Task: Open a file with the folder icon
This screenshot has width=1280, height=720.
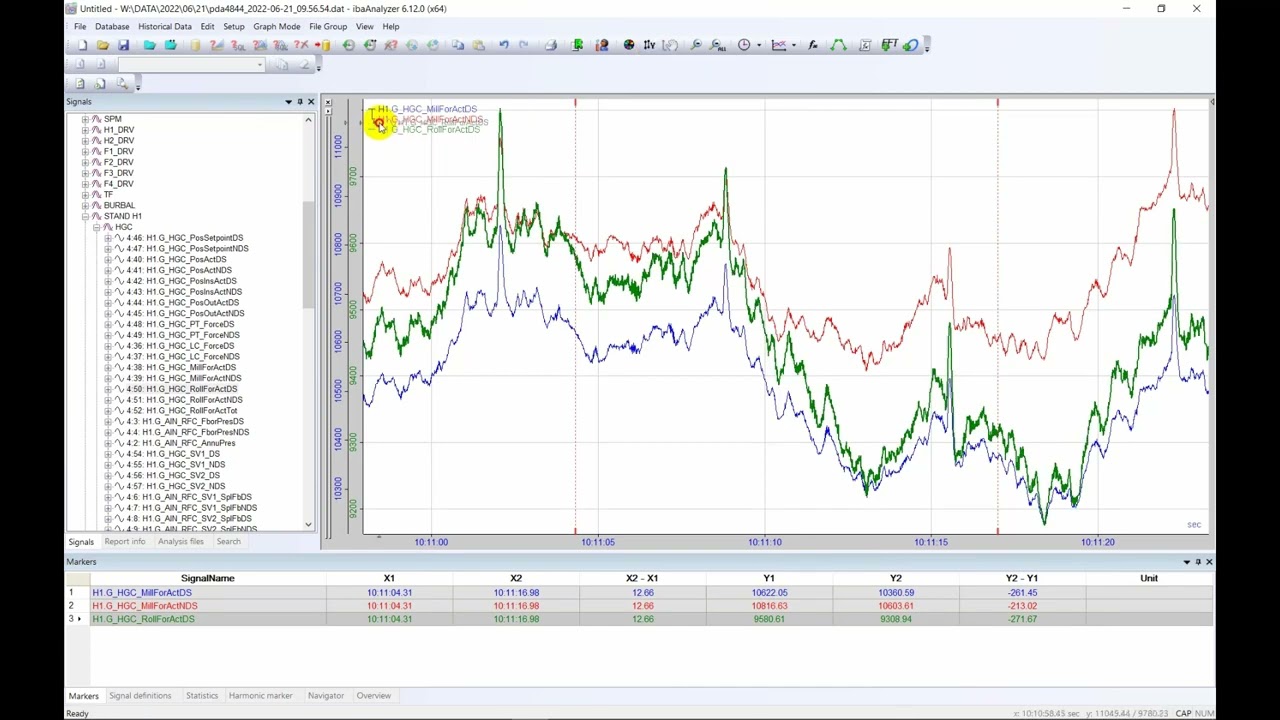Action: [x=103, y=45]
